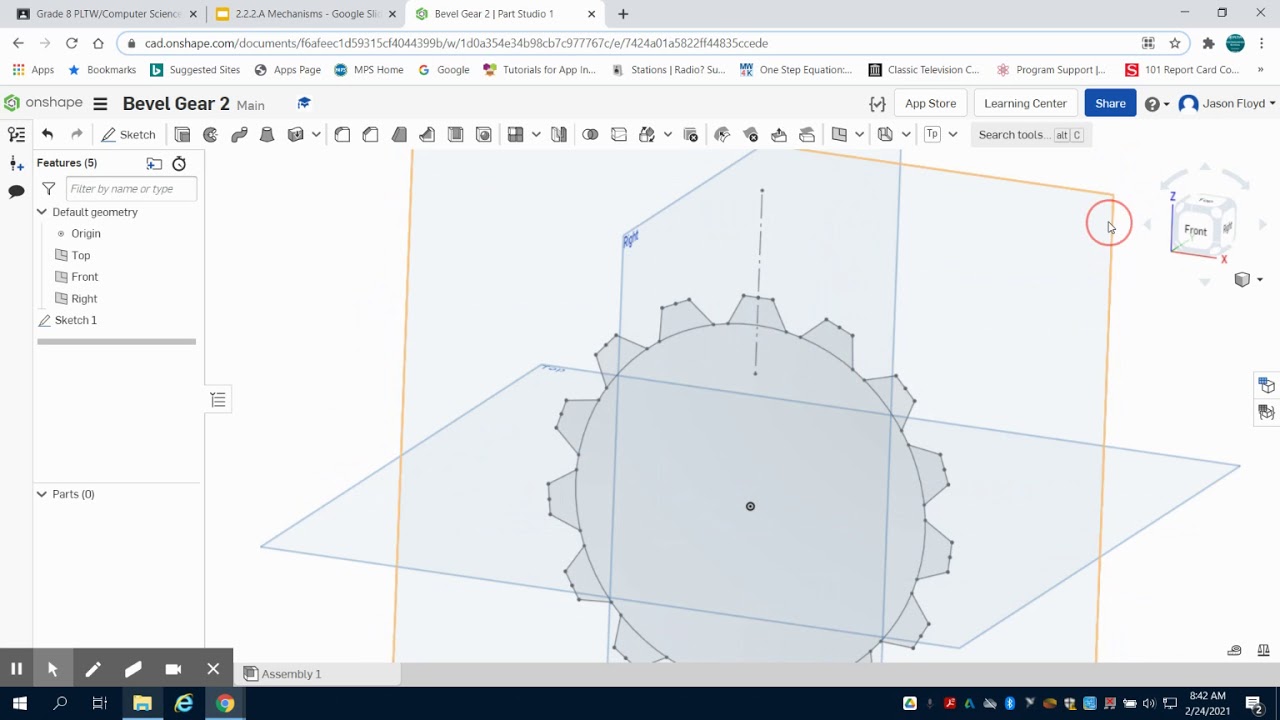1280x720 pixels.
Task: Open the Onshape hamburger menu
Action: pyautogui.click(x=100, y=104)
